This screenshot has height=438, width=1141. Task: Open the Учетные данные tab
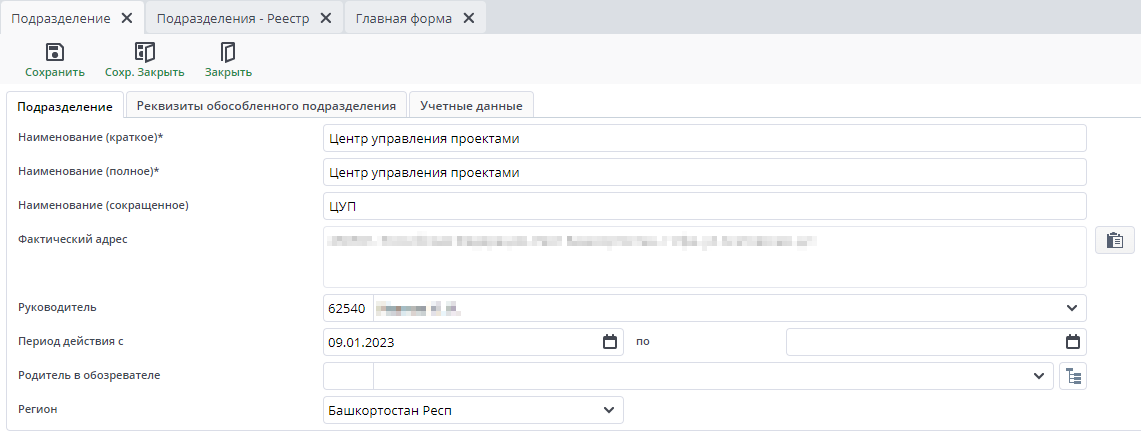click(x=472, y=105)
